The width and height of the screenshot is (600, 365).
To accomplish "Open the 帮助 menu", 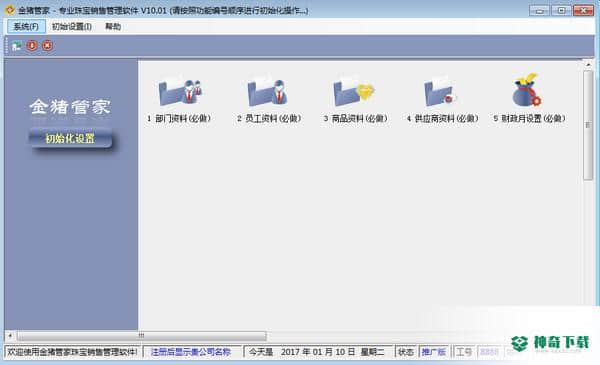I will pyautogui.click(x=113, y=26).
